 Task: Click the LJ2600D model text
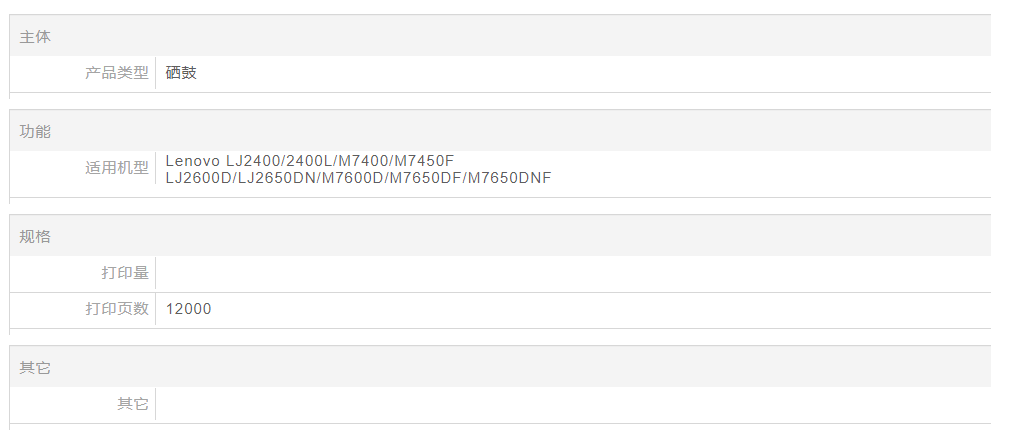click(x=199, y=178)
